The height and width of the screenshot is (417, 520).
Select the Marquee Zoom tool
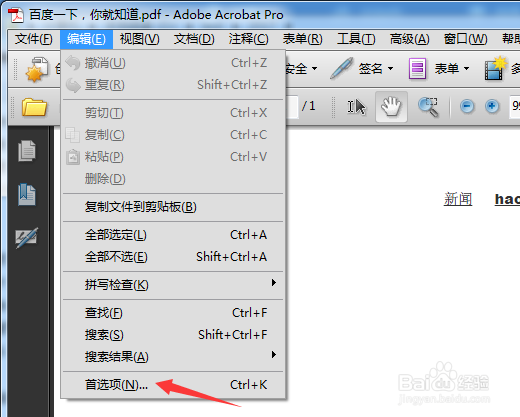pyautogui.click(x=429, y=107)
